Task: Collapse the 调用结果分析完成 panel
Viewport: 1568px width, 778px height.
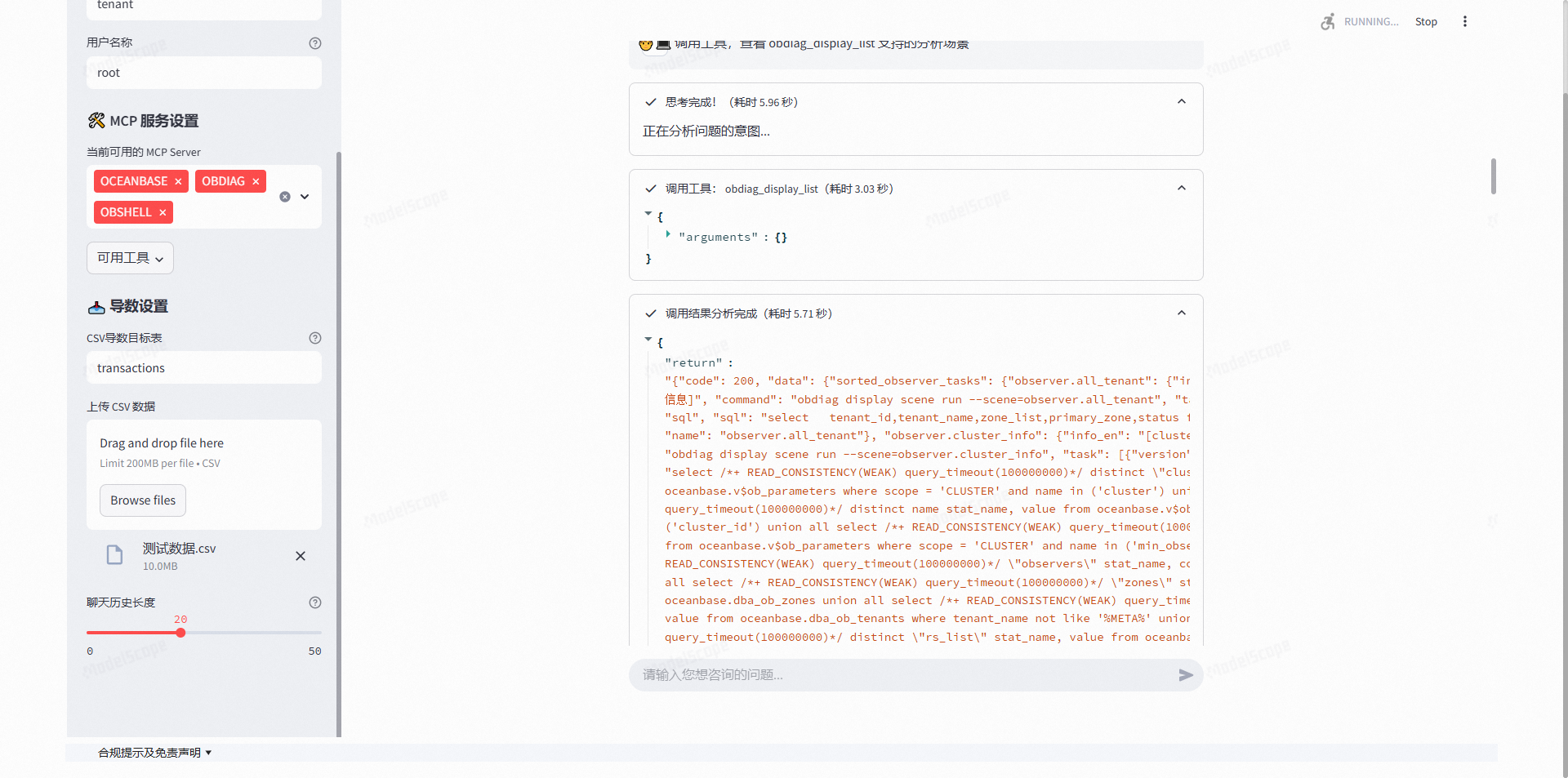Action: pyautogui.click(x=1182, y=313)
